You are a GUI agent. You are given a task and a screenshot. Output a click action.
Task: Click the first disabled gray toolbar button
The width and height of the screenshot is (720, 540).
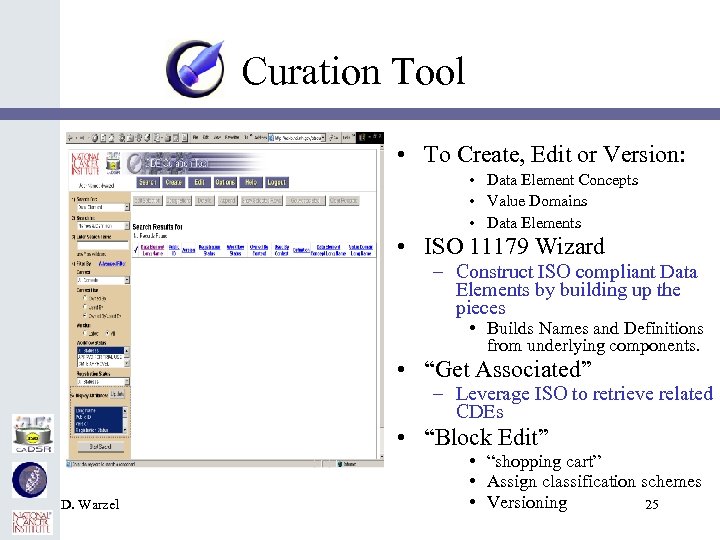(147, 201)
